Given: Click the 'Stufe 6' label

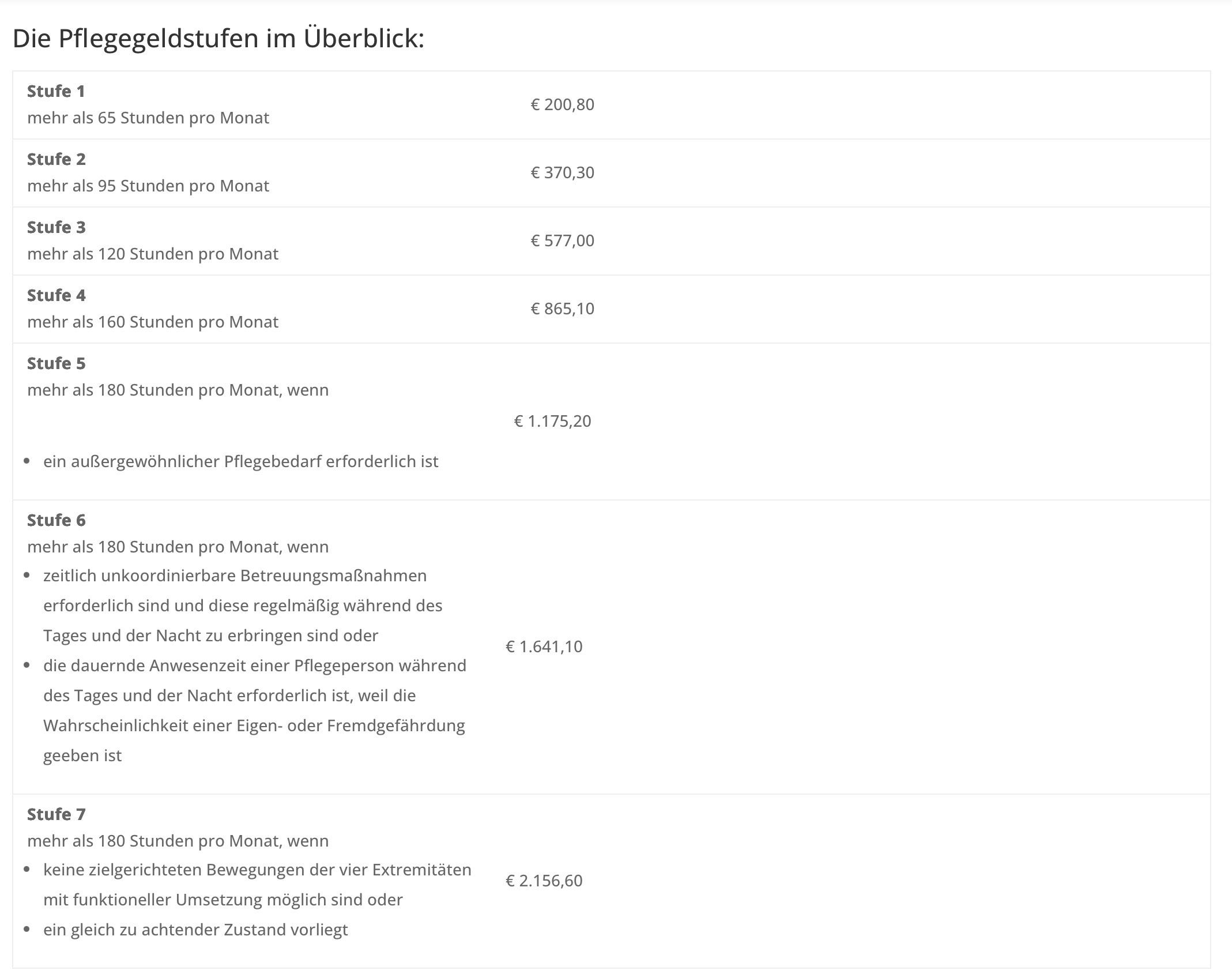Looking at the screenshot, I should coord(56,520).
